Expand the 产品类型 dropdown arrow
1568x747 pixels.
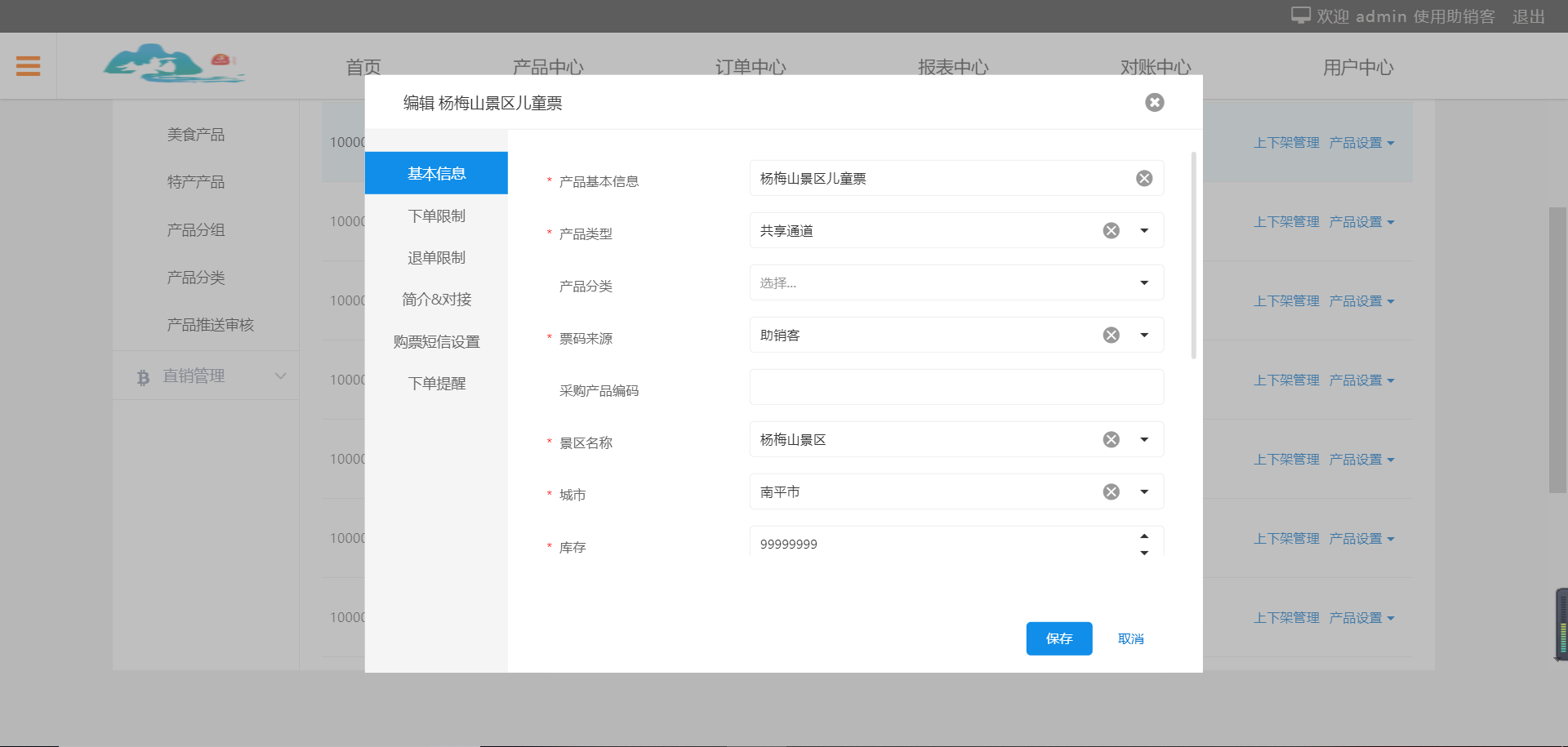(1144, 231)
